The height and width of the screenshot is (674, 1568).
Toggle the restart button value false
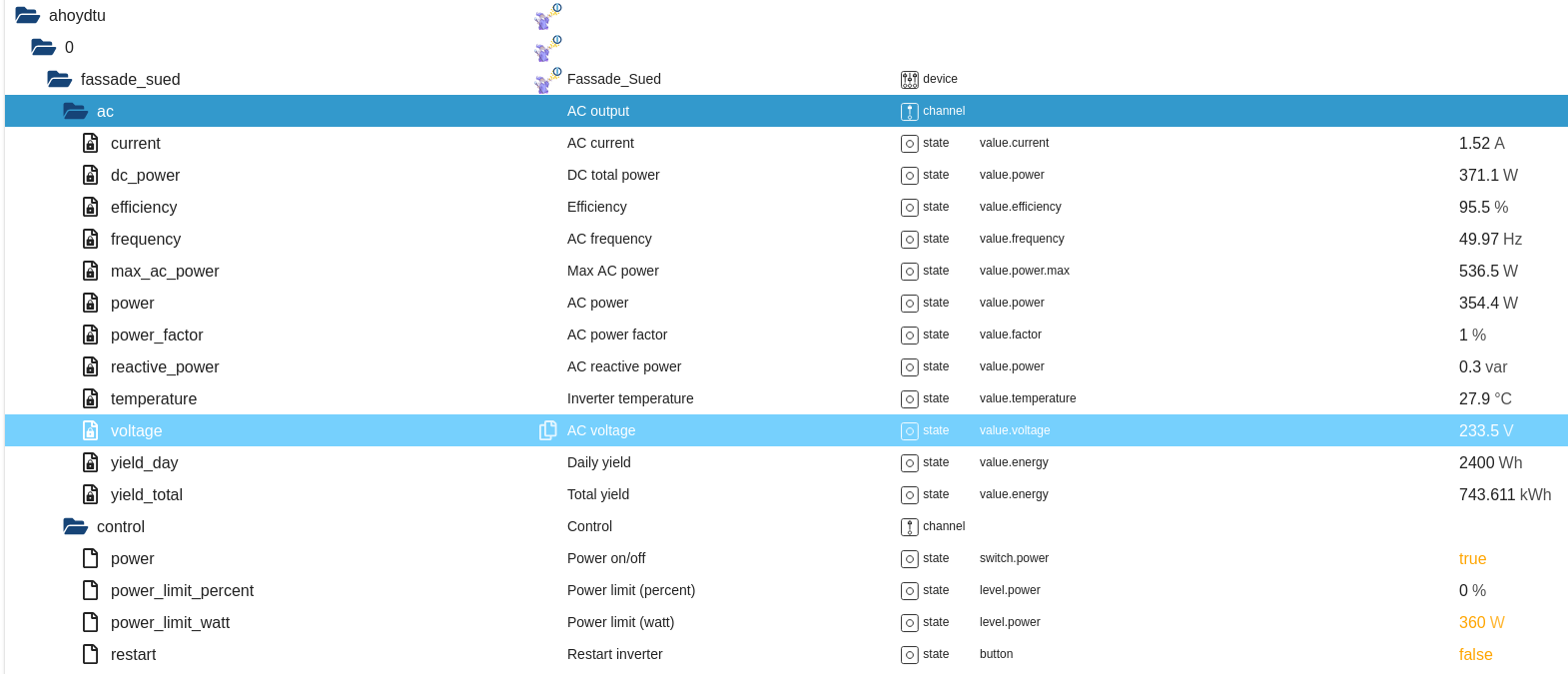tap(1475, 654)
